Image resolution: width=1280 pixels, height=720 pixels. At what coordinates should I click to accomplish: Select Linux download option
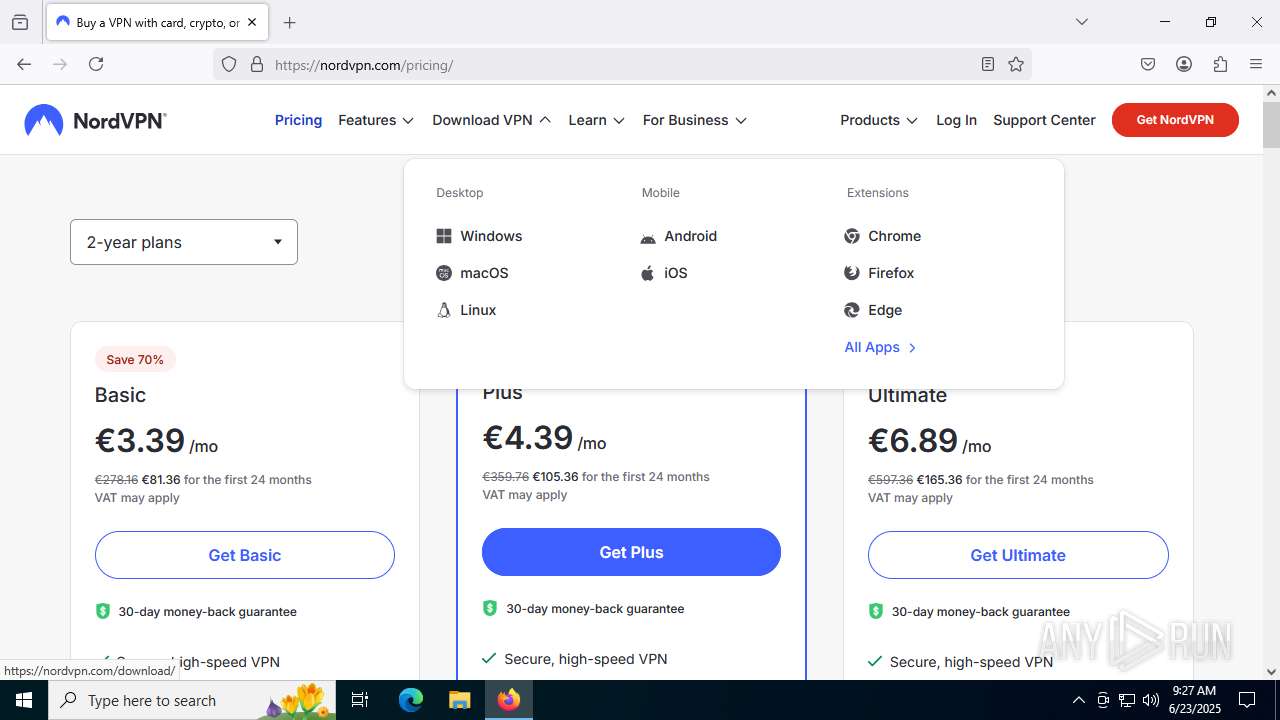[467, 310]
